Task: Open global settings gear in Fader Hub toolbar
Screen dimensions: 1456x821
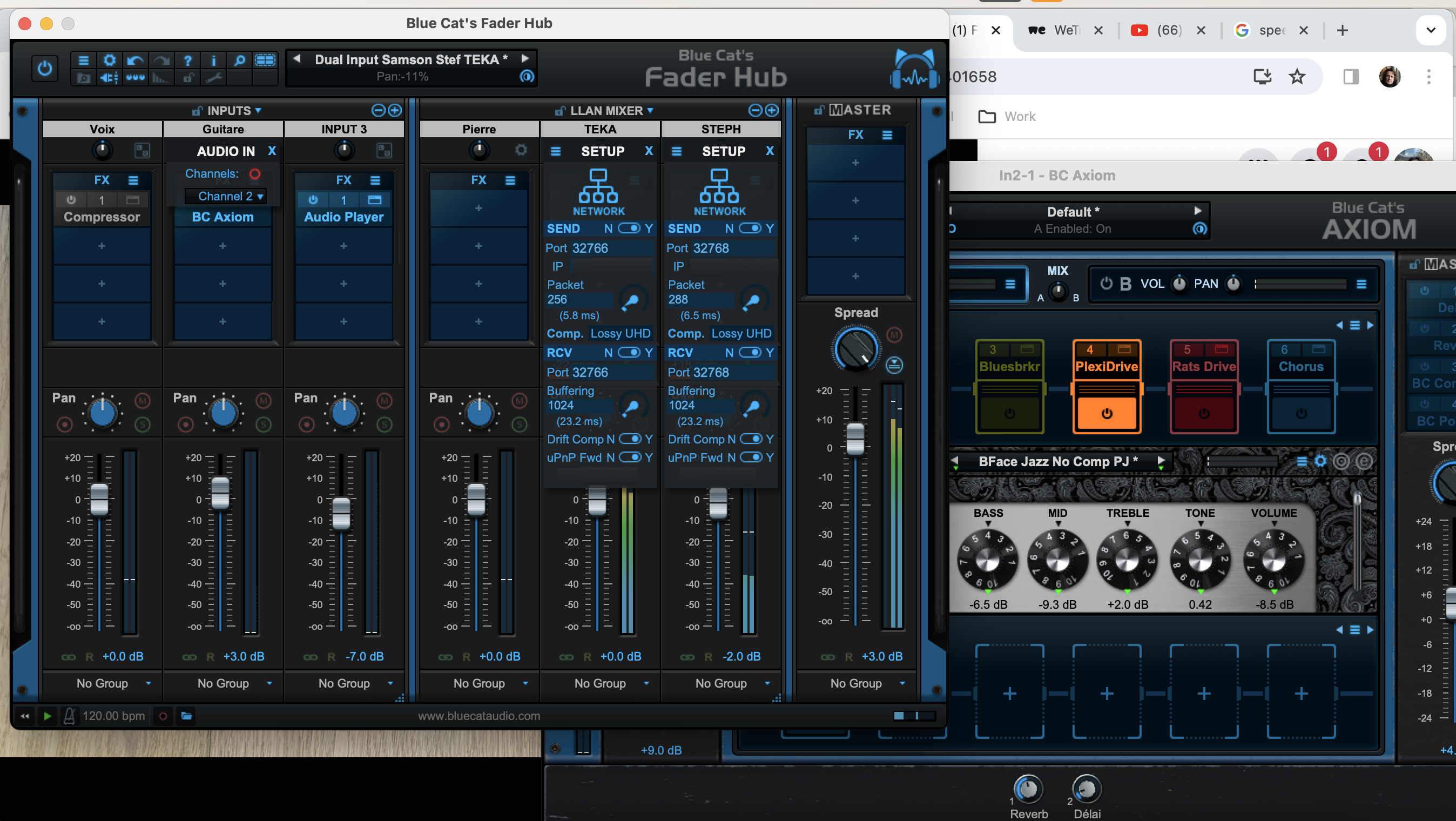Action: click(109, 60)
